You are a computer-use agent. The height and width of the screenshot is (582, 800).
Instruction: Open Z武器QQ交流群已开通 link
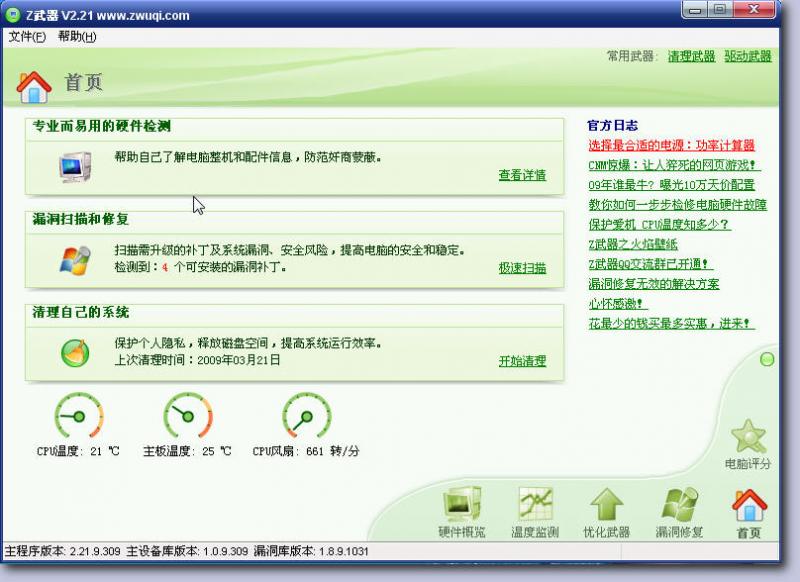[x=651, y=264]
